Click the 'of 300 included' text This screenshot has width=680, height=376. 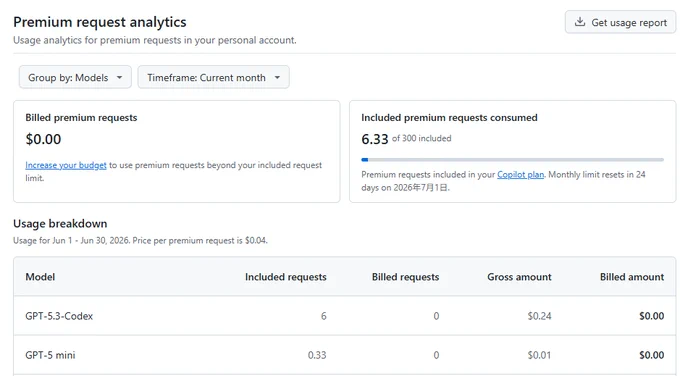(x=422, y=138)
